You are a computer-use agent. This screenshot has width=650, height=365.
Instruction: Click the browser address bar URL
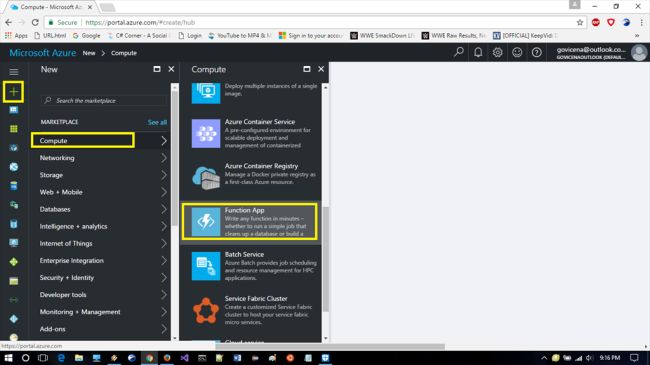tap(140, 22)
